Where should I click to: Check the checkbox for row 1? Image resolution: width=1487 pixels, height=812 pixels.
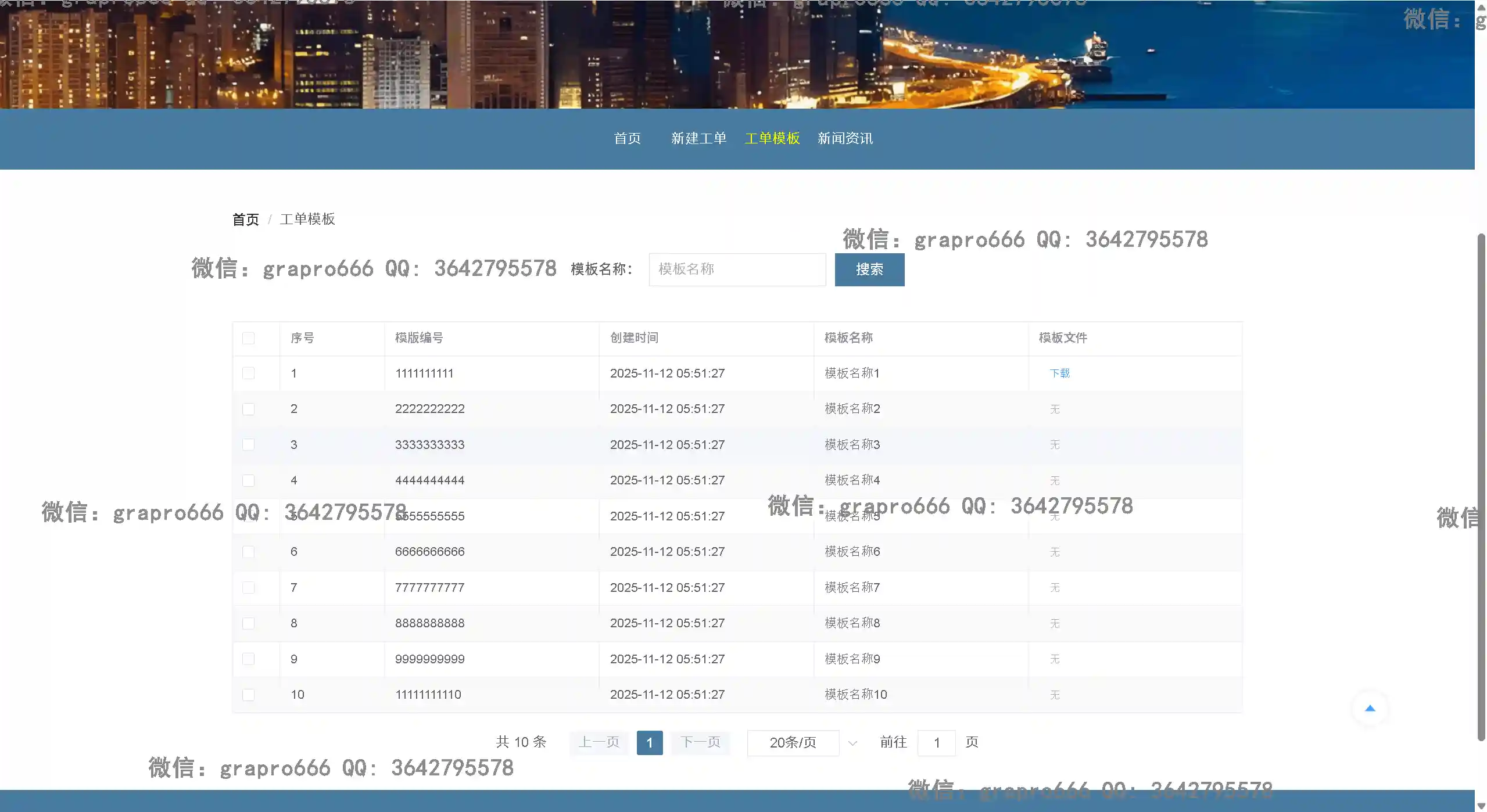click(248, 373)
